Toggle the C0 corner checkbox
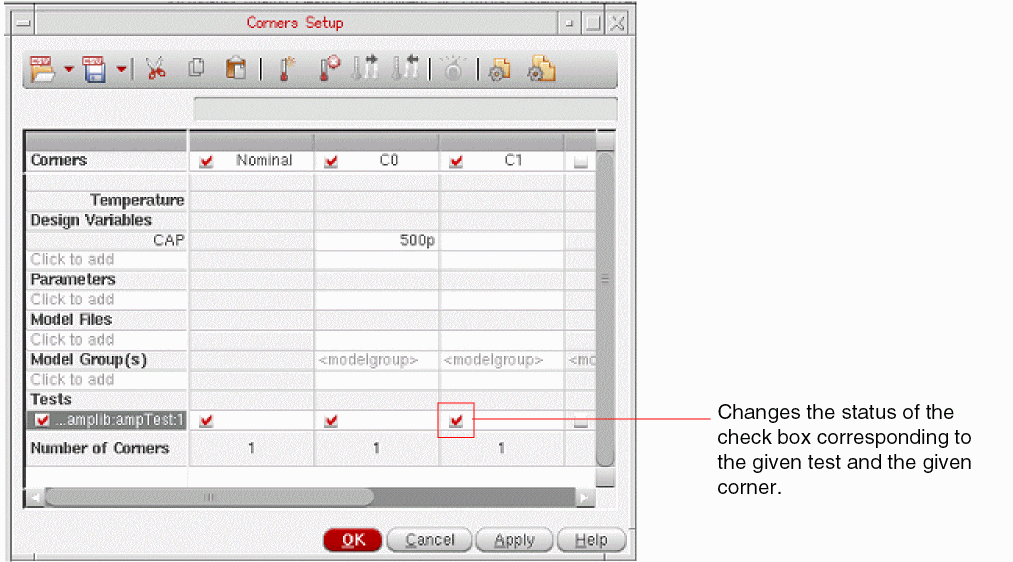Image resolution: width=1013 pixels, height=562 pixels. point(331,161)
